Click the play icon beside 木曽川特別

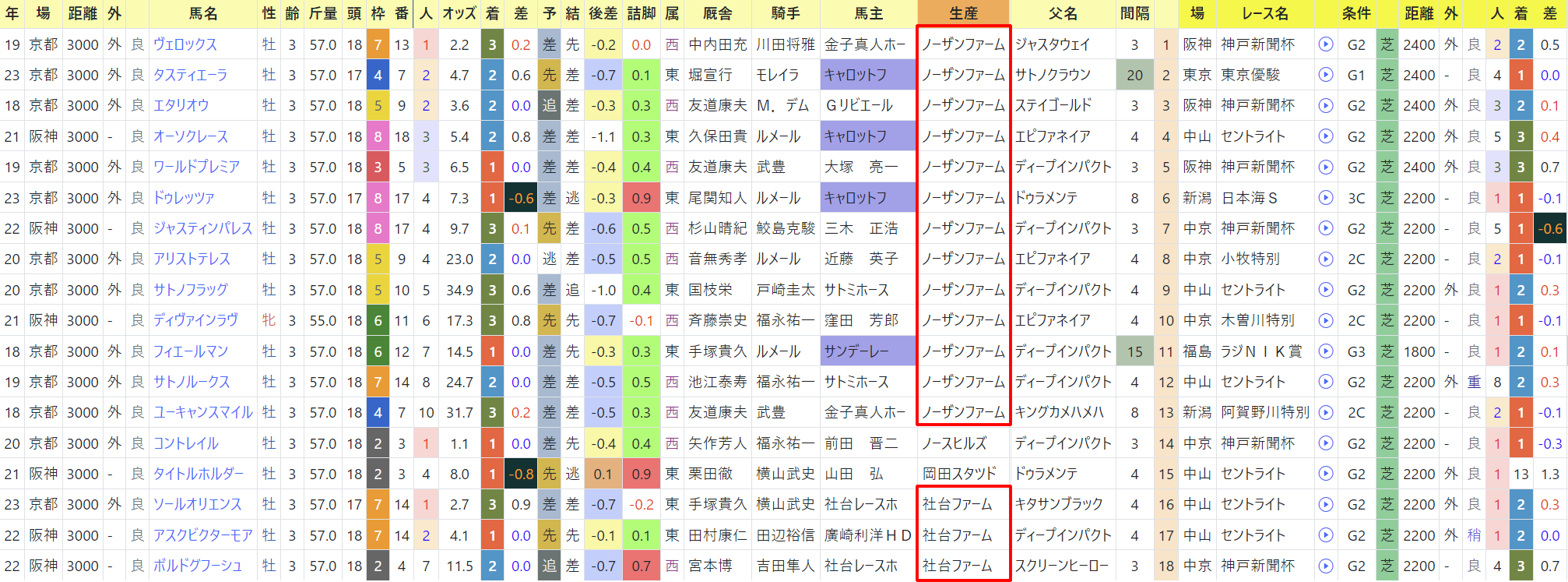(x=1325, y=320)
